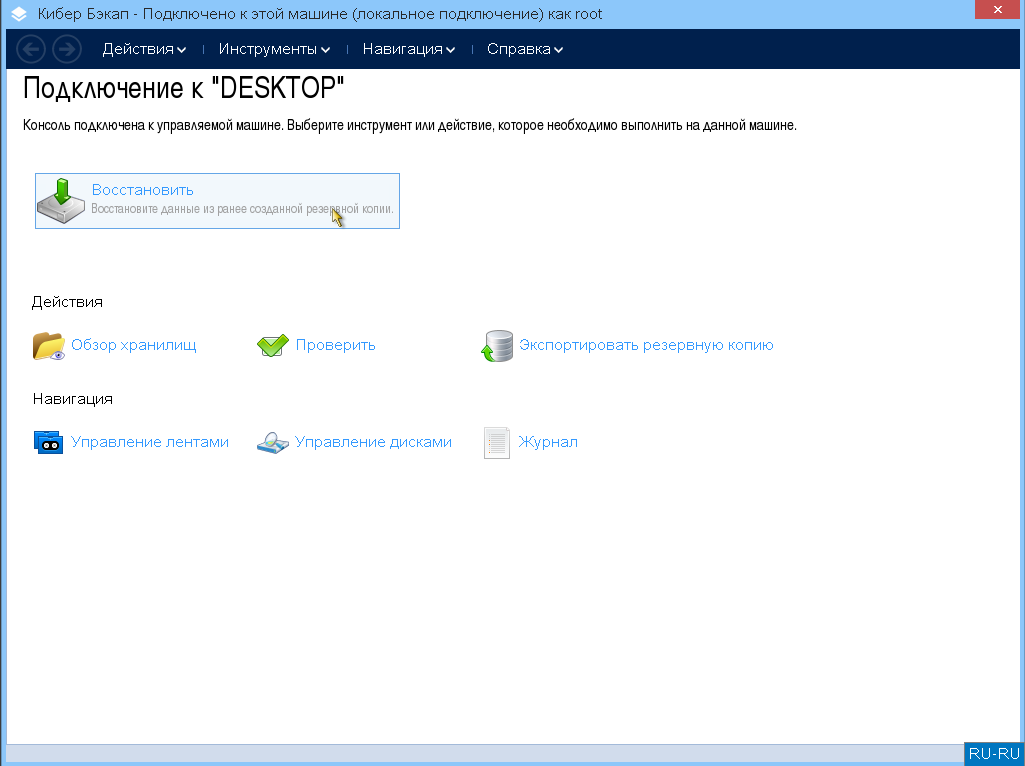Screen dimensions: 1025x766
Task: Open the Проверить link text
Action: point(335,345)
